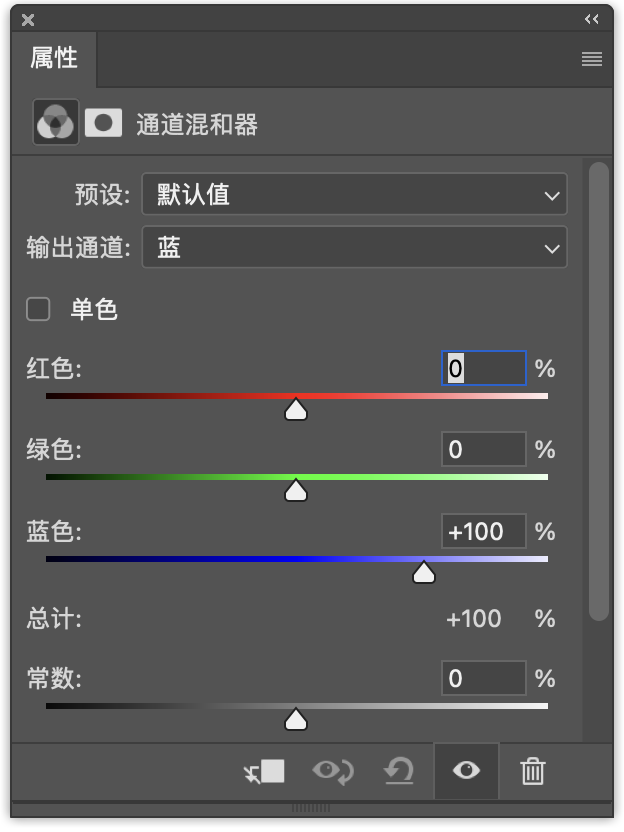
Task: Toggle layer visibility eye icon
Action: [466, 770]
